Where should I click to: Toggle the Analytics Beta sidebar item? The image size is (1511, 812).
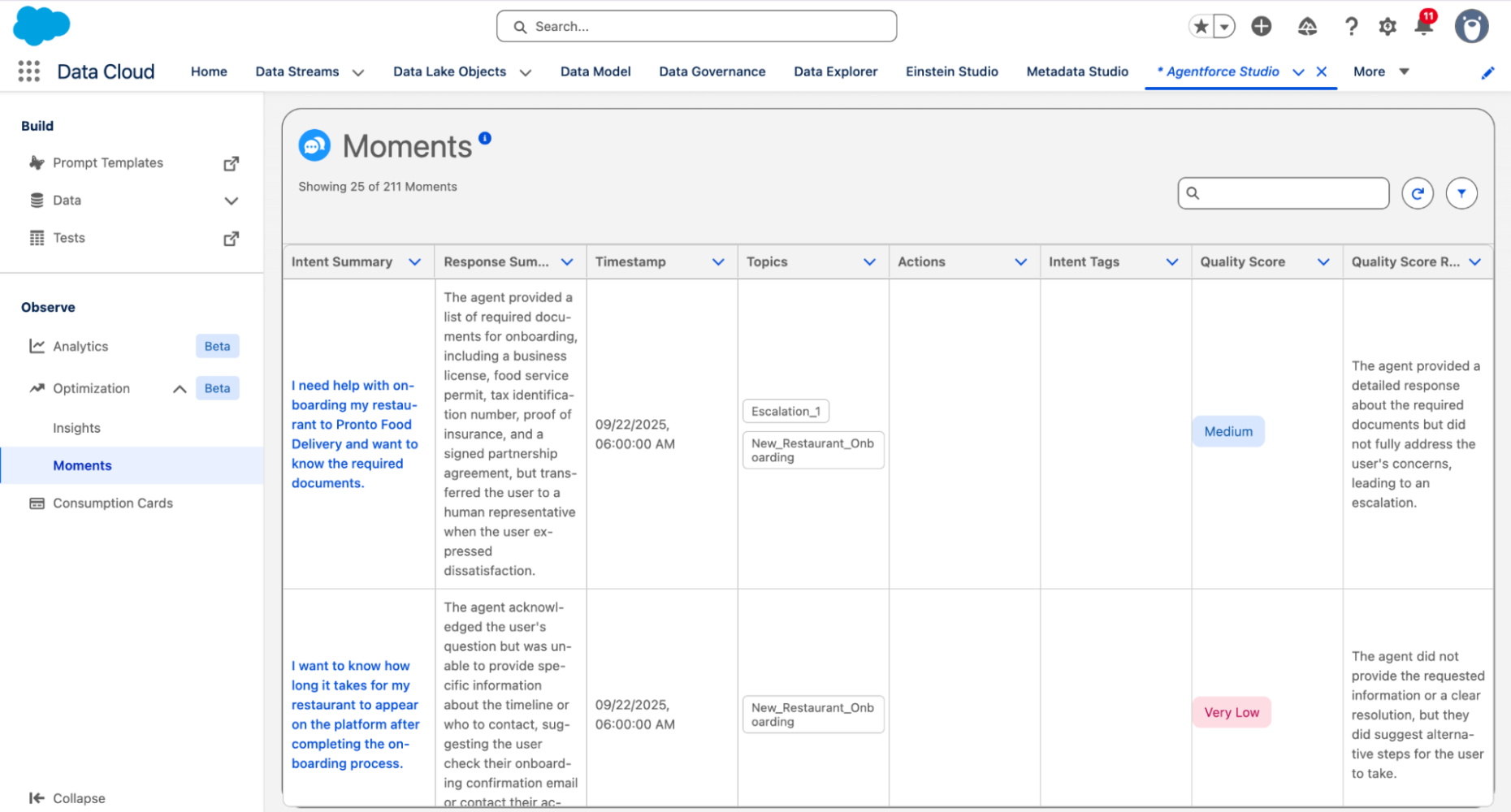coord(80,346)
